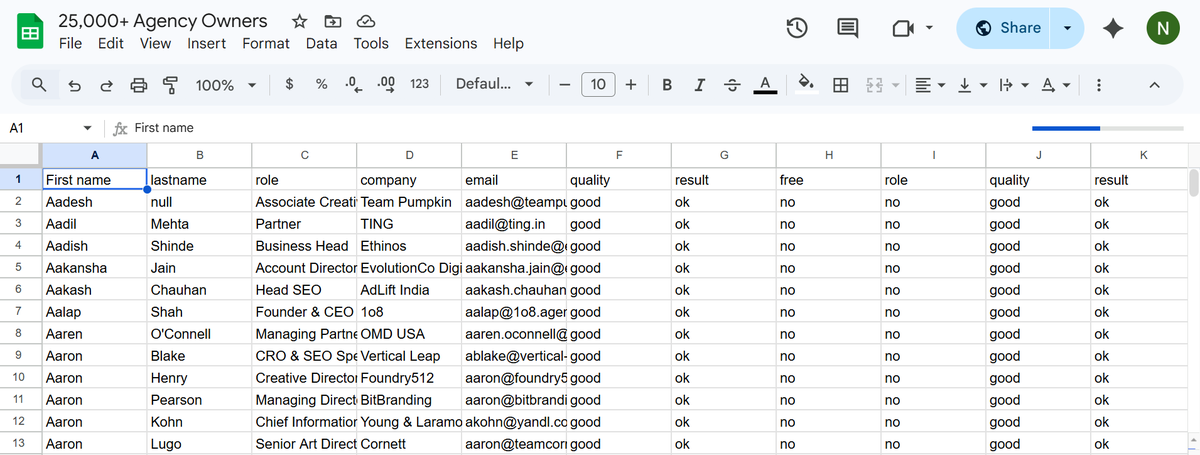Redo the last action

pos(106,85)
